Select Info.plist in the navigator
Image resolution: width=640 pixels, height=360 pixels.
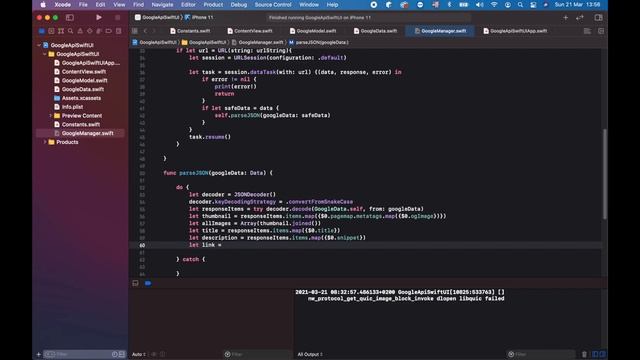72,107
